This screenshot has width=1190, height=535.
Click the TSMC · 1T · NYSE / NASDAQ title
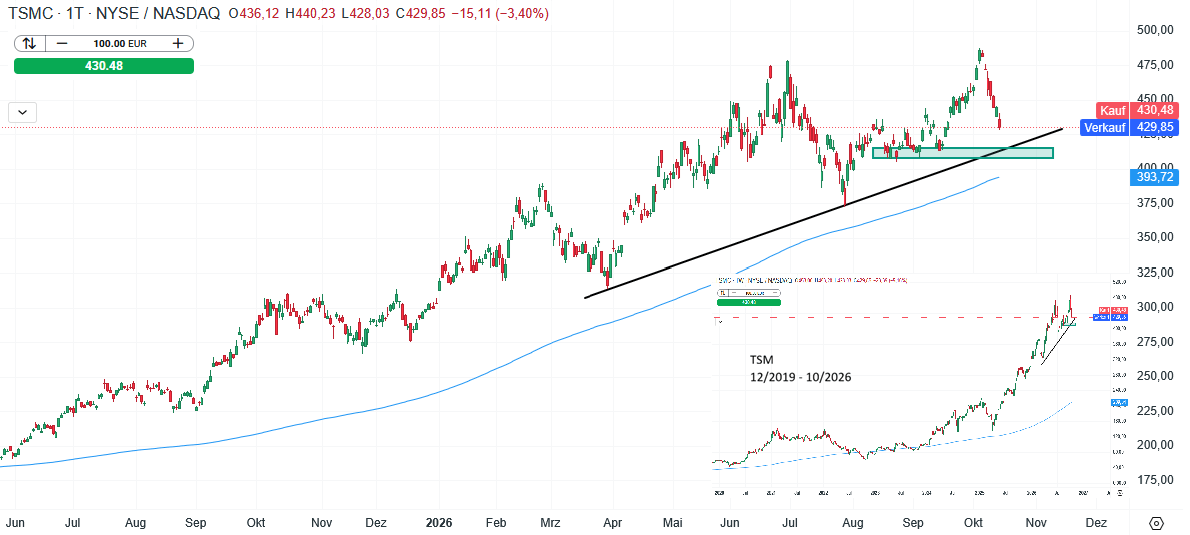[x=113, y=14]
